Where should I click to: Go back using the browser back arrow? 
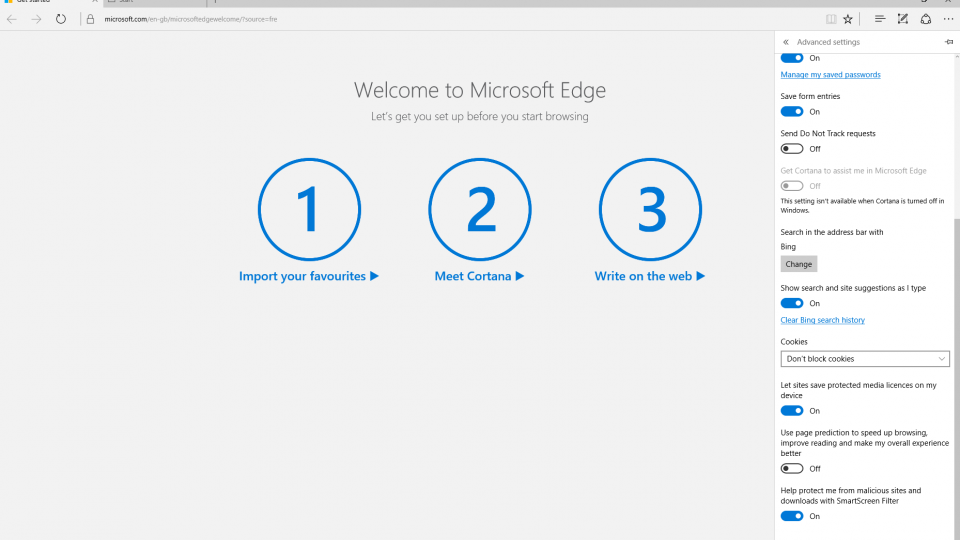[x=12, y=19]
